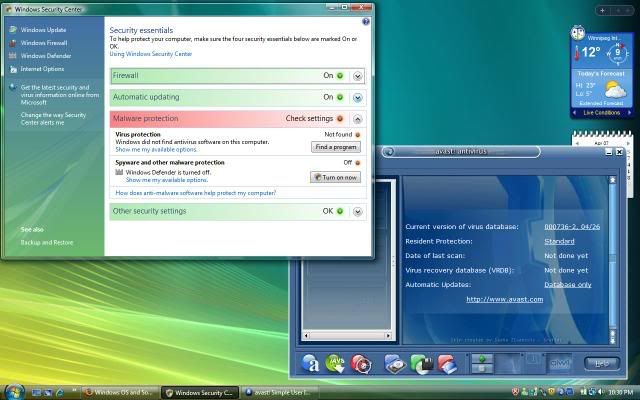Click calendar gadget next month arrow
The height and width of the screenshot is (400, 640).
coord(628,143)
